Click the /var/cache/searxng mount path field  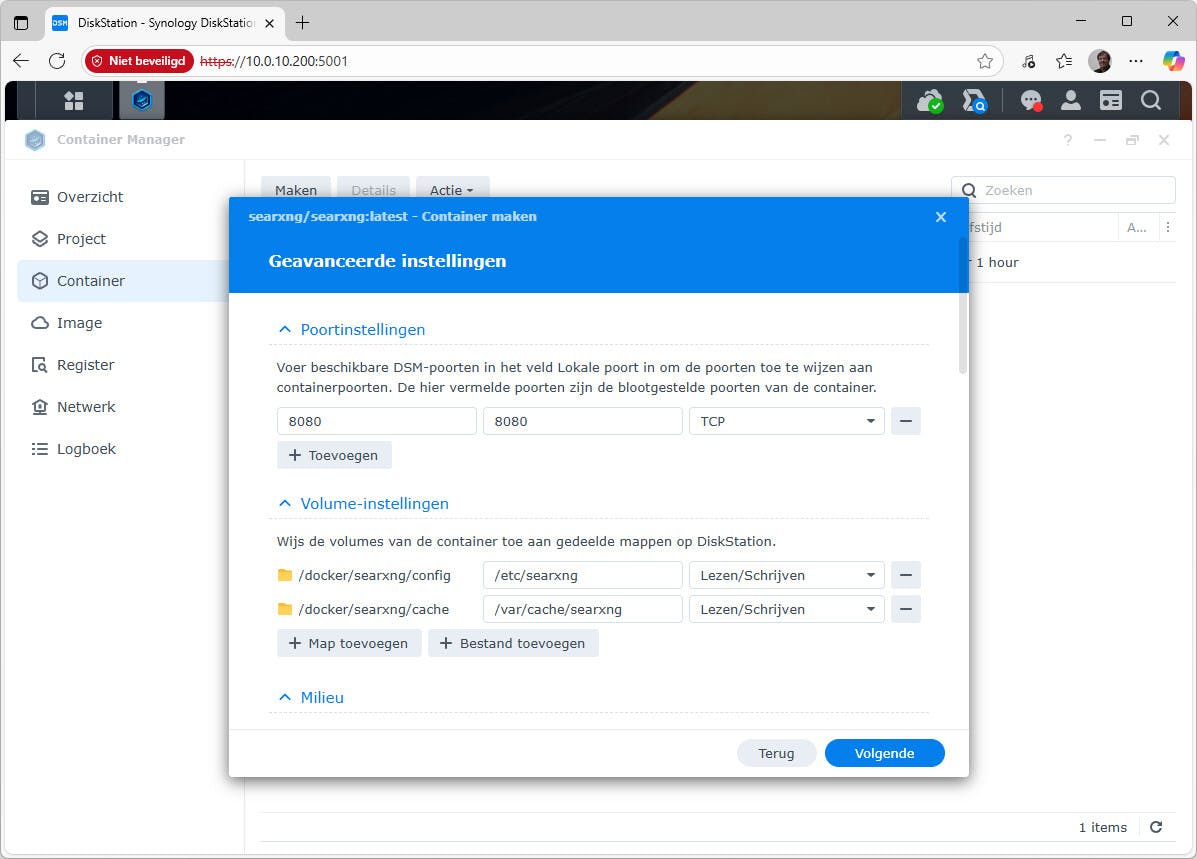click(582, 609)
